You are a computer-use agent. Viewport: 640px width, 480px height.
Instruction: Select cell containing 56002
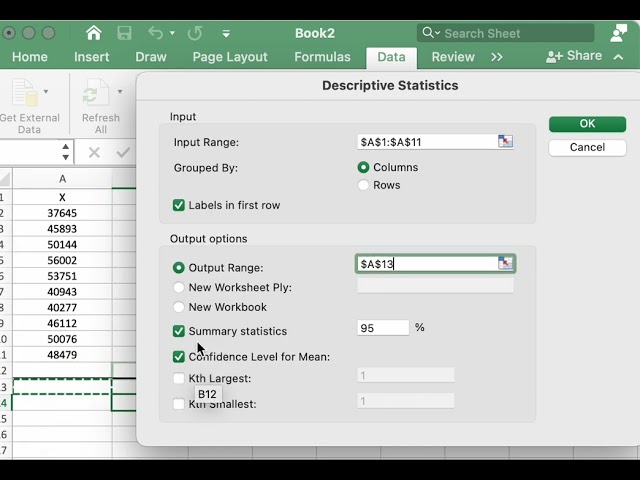pos(62,260)
